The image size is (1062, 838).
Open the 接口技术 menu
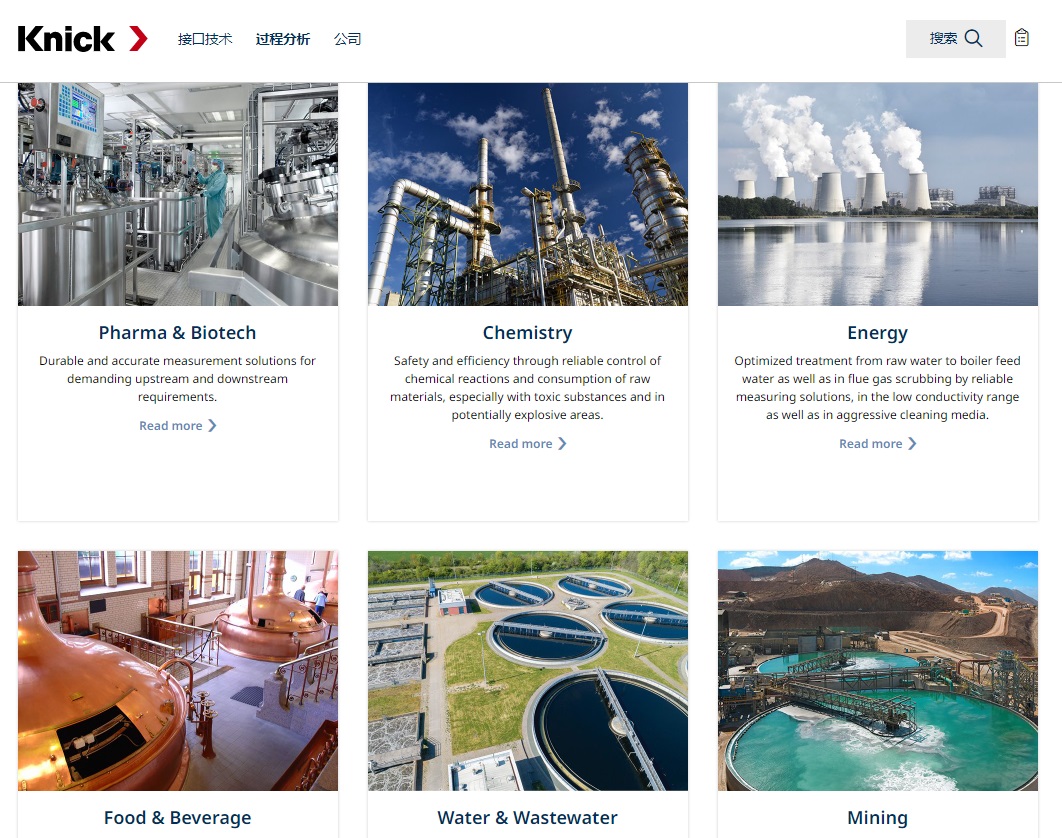205,39
